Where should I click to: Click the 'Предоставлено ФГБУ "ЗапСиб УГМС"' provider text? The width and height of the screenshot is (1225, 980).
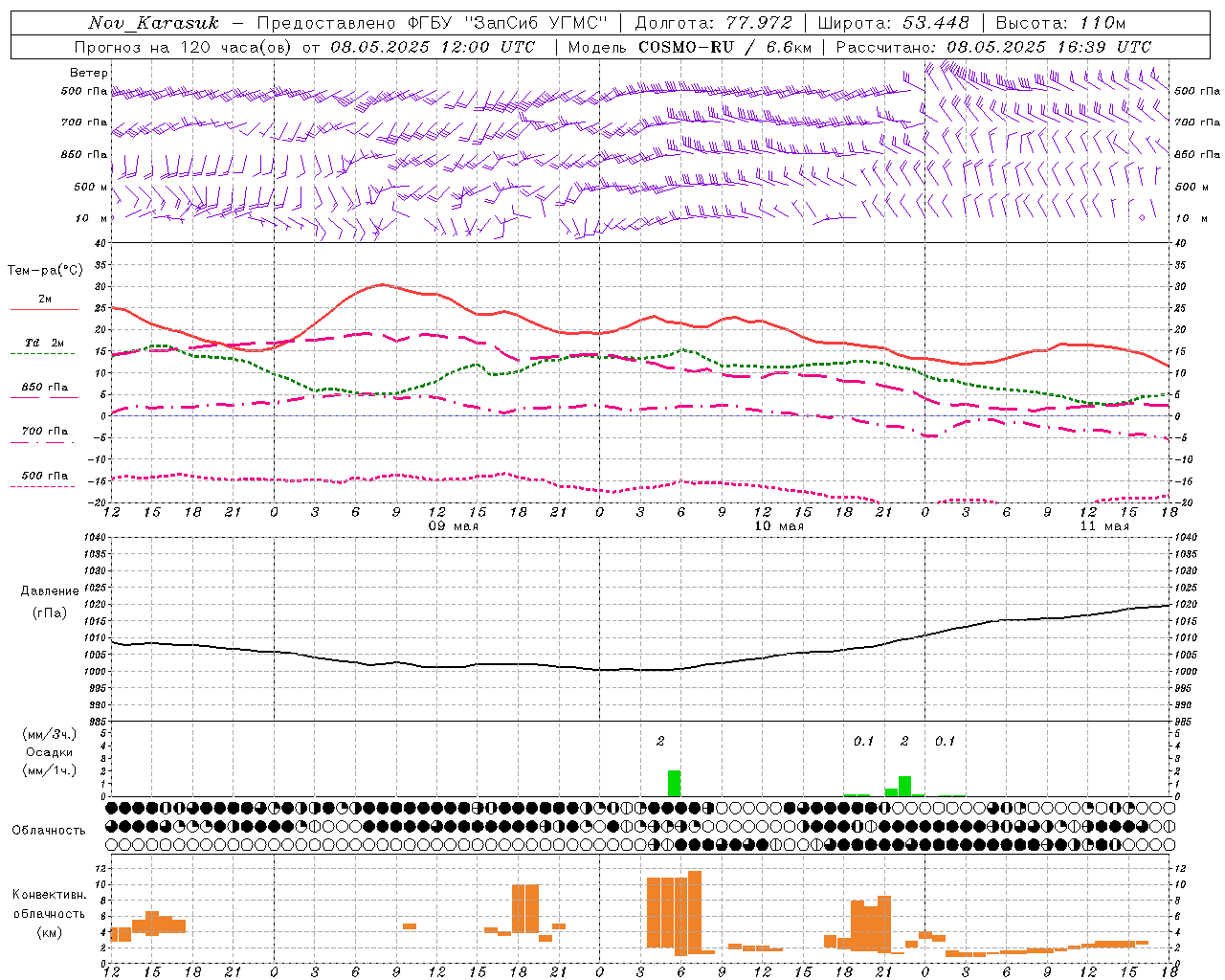[433, 23]
